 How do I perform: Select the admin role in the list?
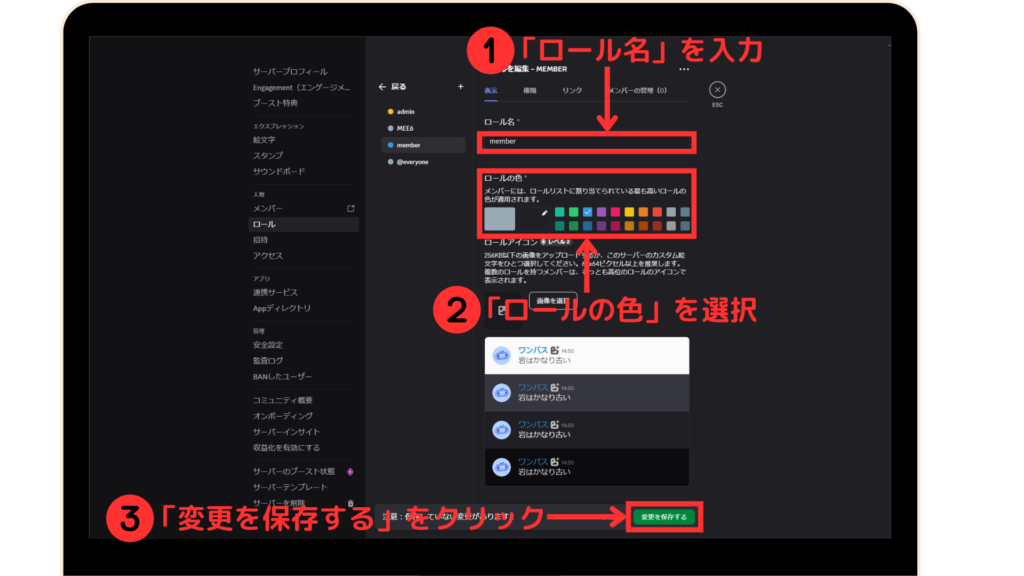[x=423, y=112]
